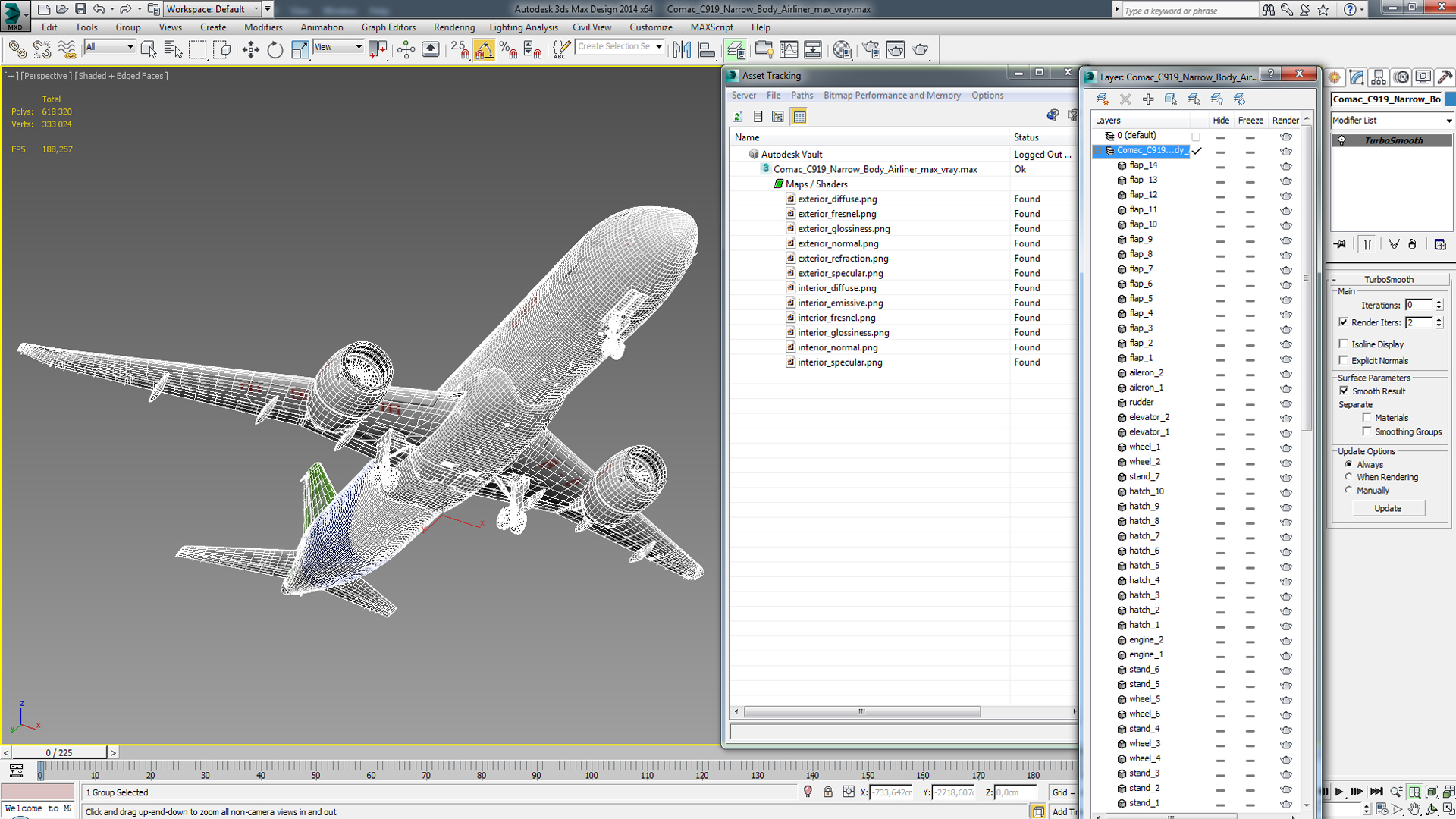
Task: Open Curve Editor from toolbar
Action: [789, 50]
